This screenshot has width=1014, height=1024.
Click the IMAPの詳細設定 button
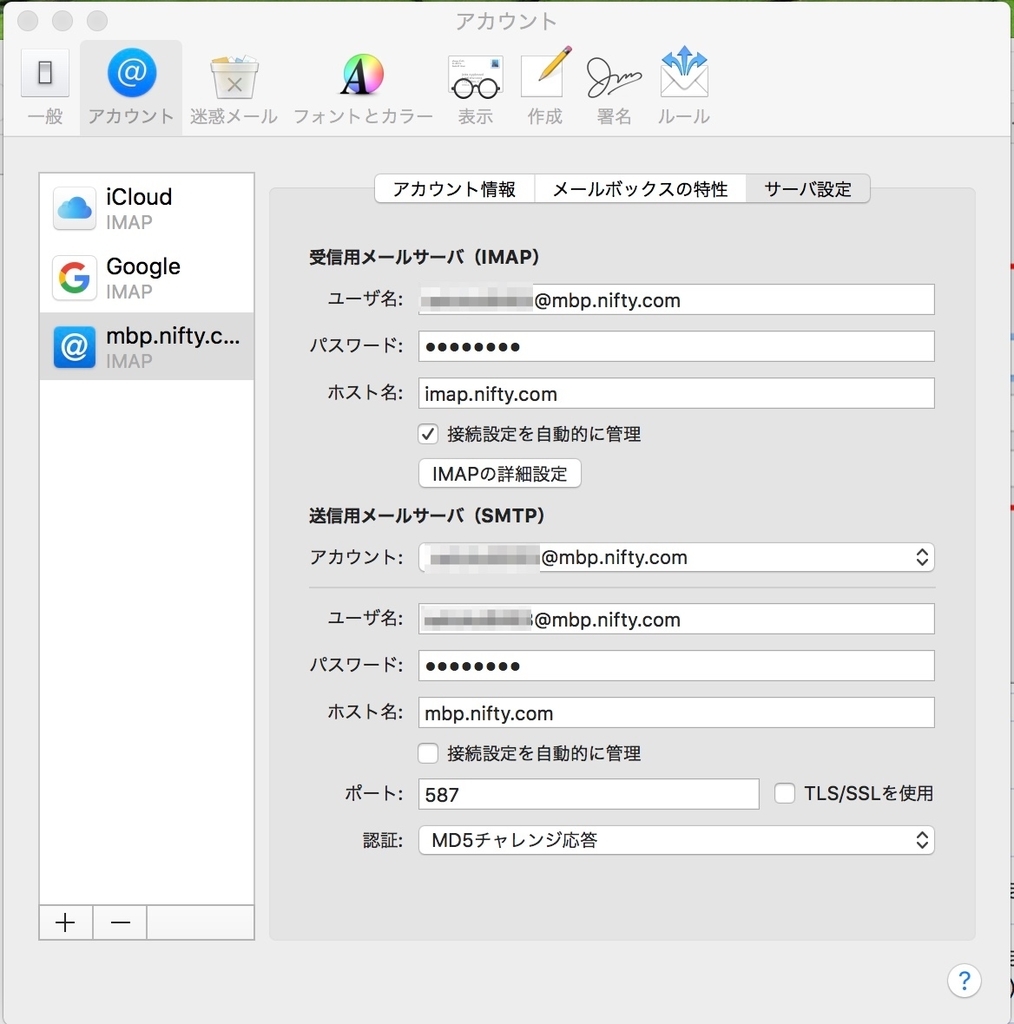[499, 473]
